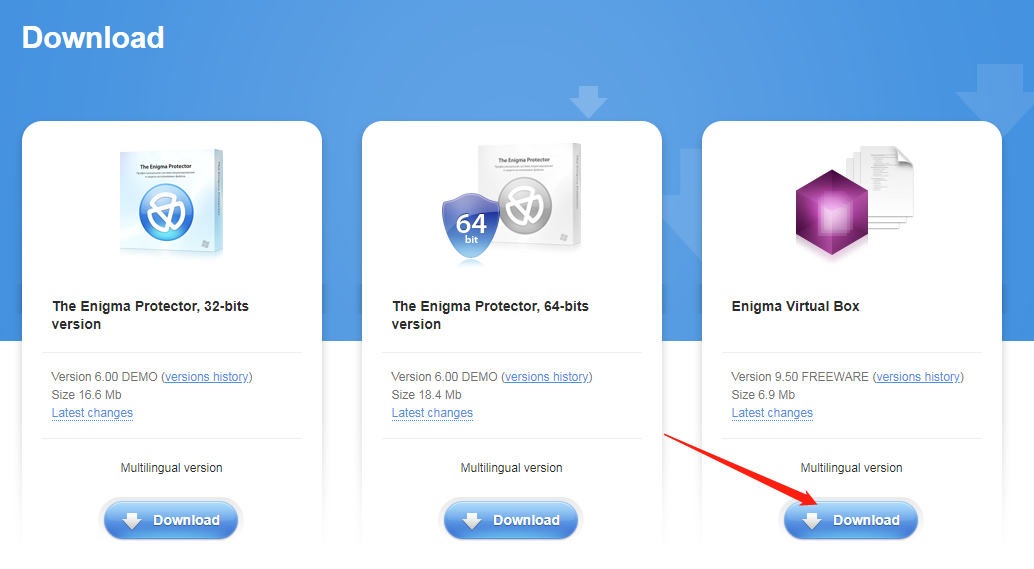The height and width of the screenshot is (569, 1034).
Task: Open versions history for Enigma Virtual Box
Action: 919,376
